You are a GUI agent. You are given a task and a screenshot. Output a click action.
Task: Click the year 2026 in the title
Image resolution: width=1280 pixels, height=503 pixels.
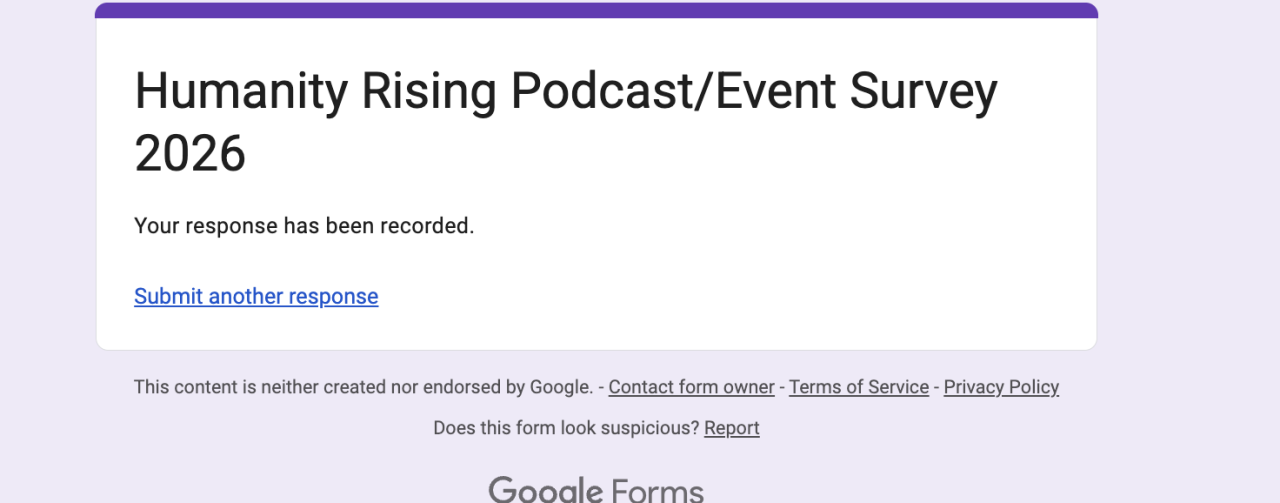coord(190,155)
